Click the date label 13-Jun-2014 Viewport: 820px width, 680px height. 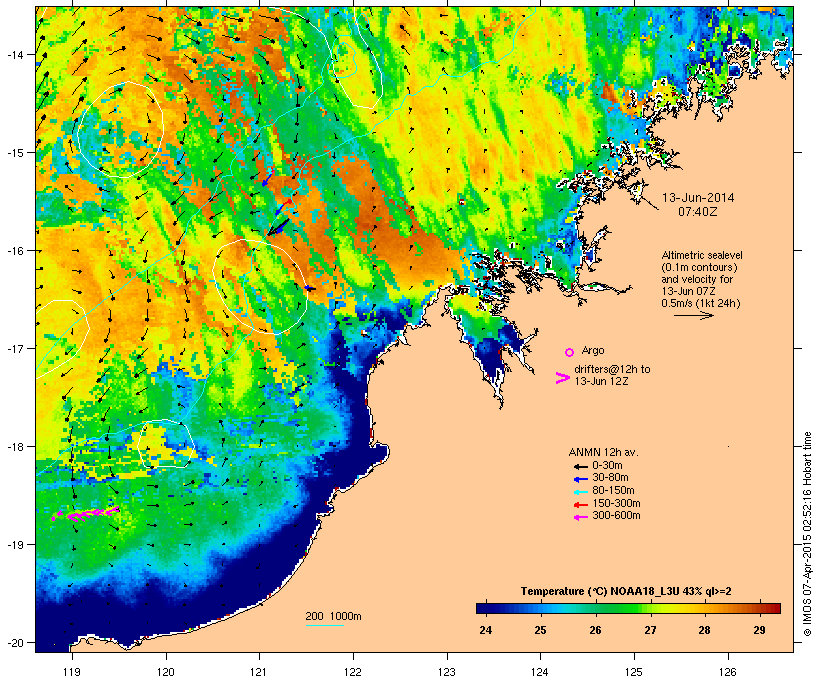coord(698,198)
